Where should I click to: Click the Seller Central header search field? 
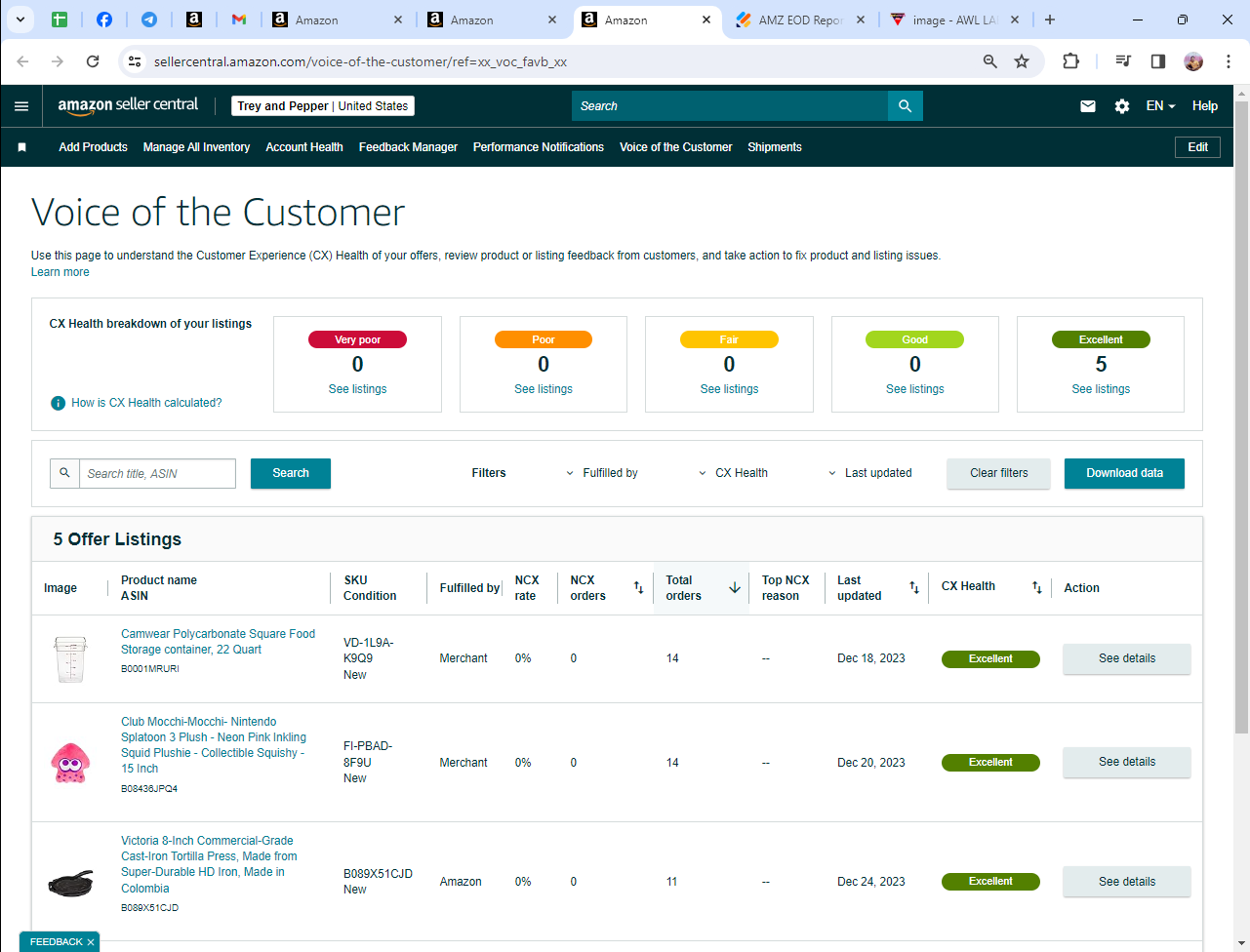point(730,106)
